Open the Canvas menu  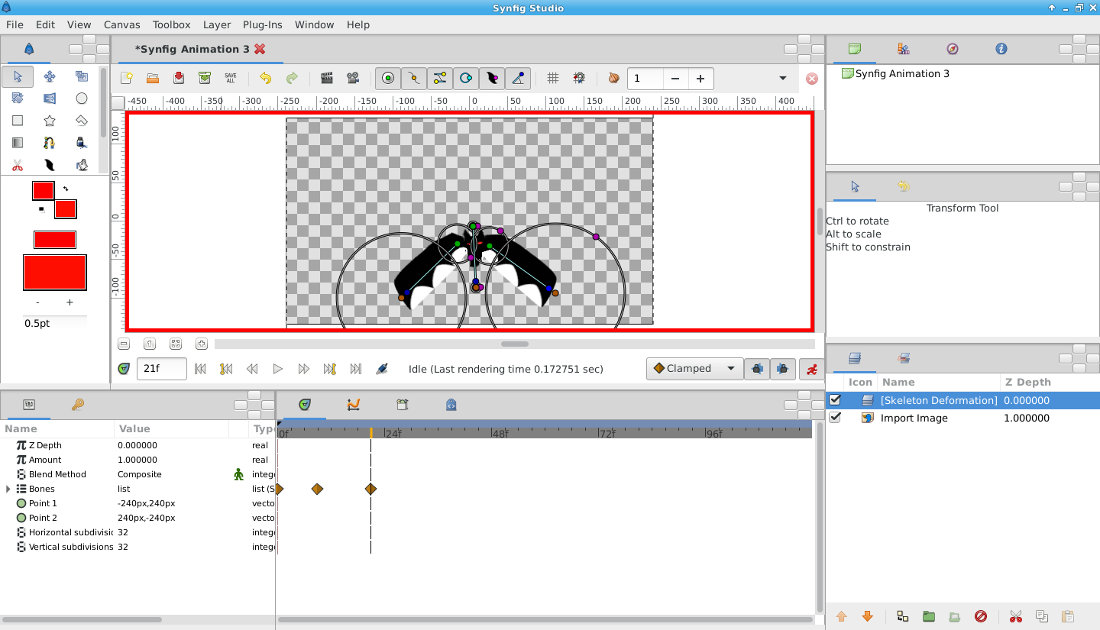click(x=122, y=25)
